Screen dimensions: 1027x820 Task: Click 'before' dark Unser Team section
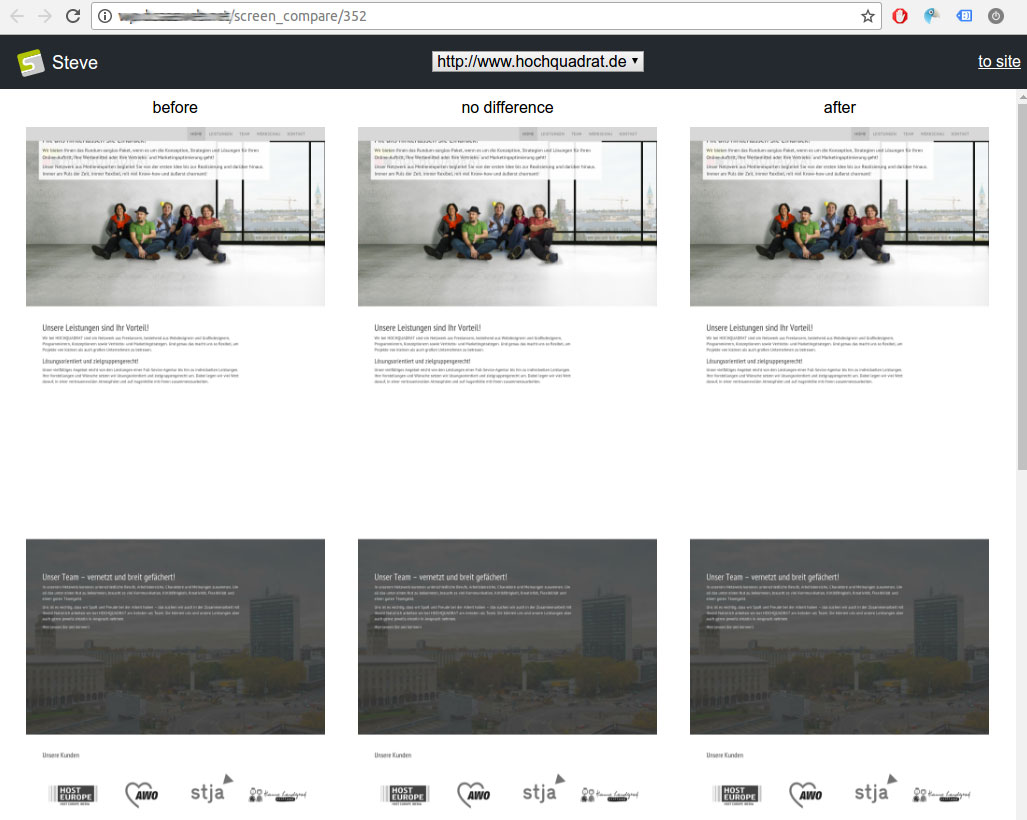coord(175,637)
